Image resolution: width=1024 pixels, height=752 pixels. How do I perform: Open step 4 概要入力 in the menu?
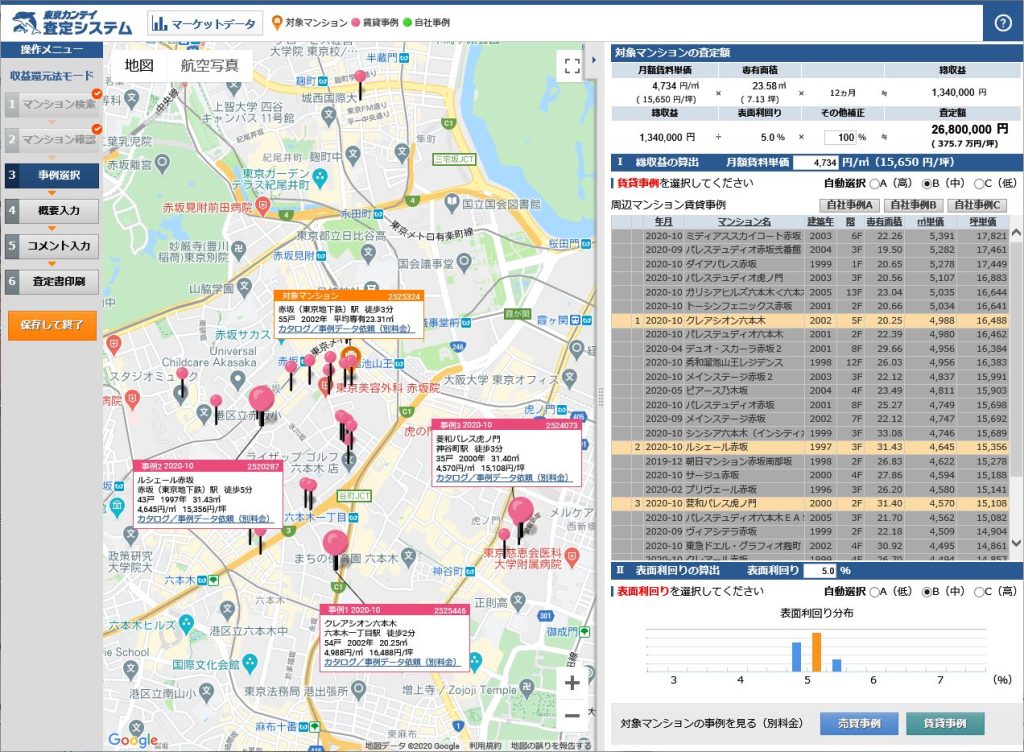coord(52,211)
